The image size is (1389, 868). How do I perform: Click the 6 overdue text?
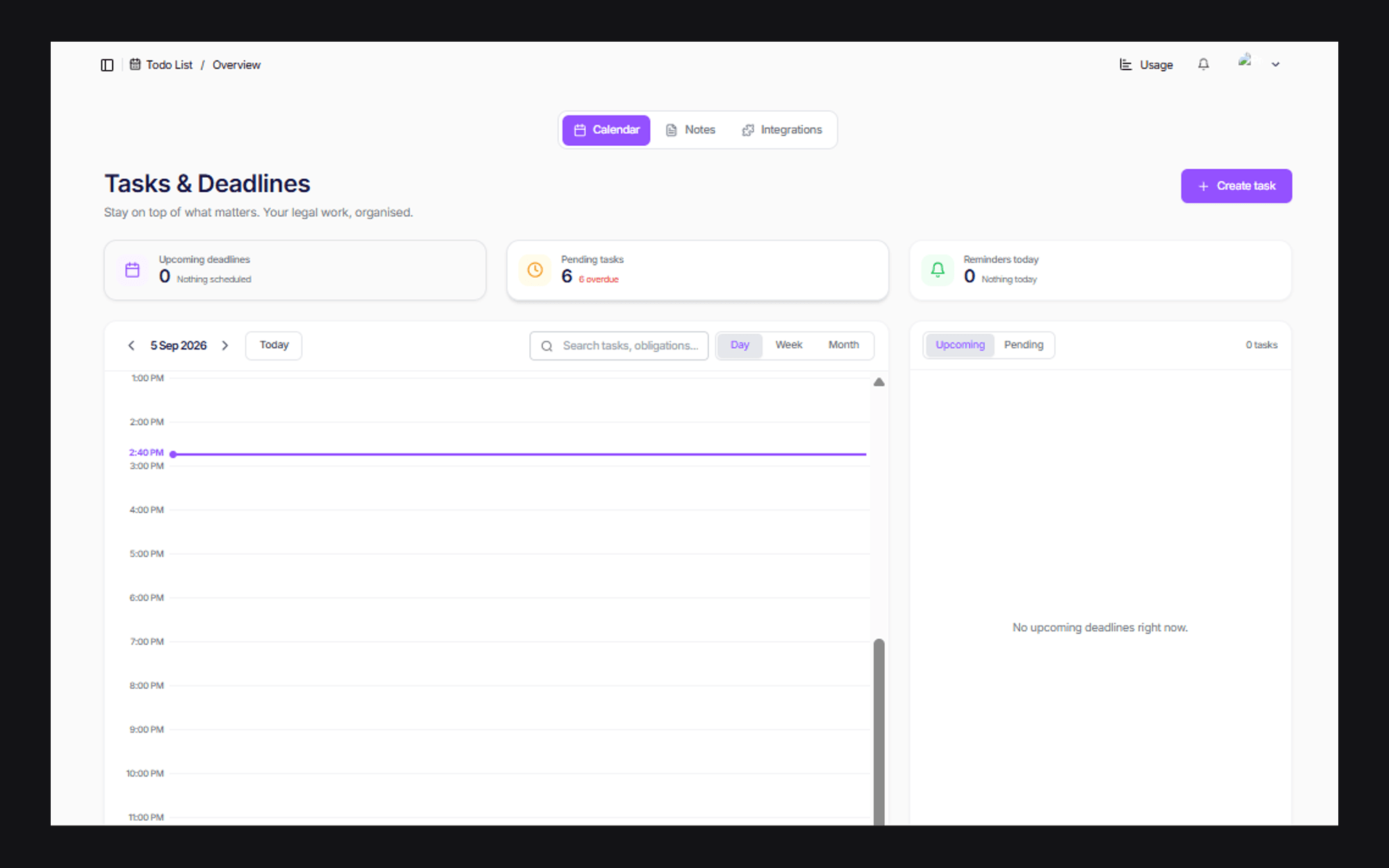[x=599, y=279]
